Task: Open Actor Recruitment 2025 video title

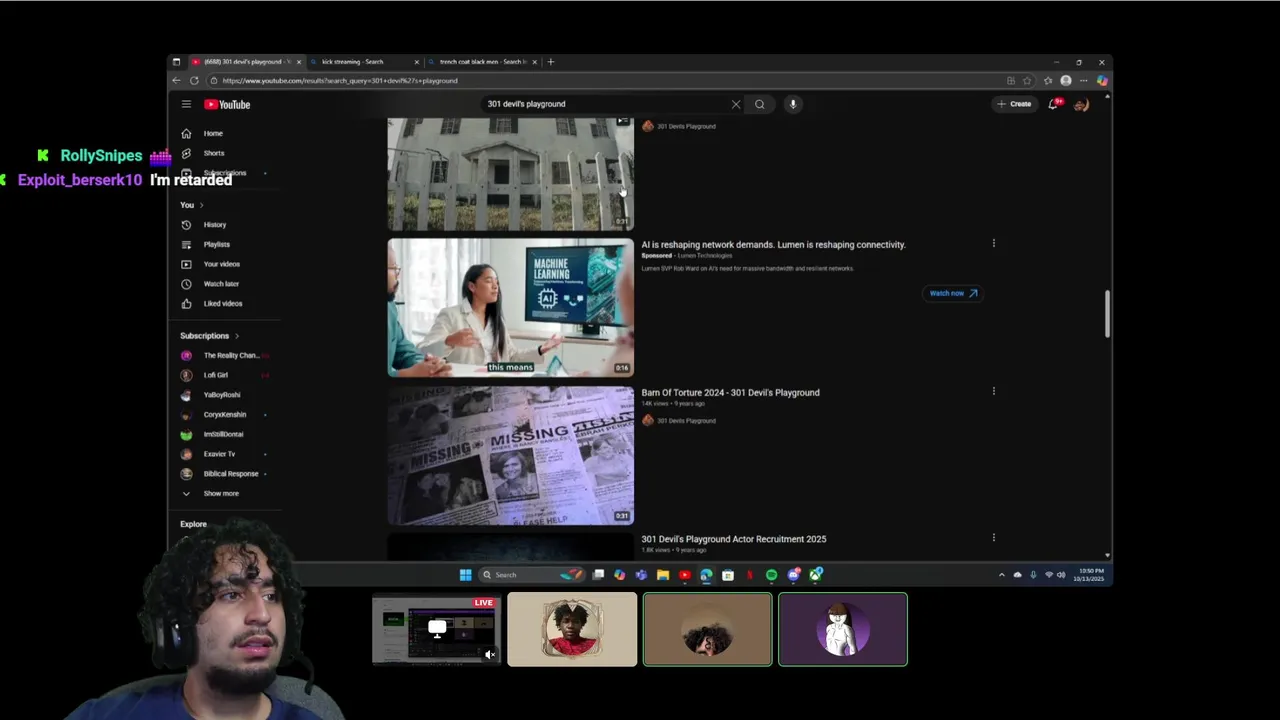Action: [x=733, y=539]
